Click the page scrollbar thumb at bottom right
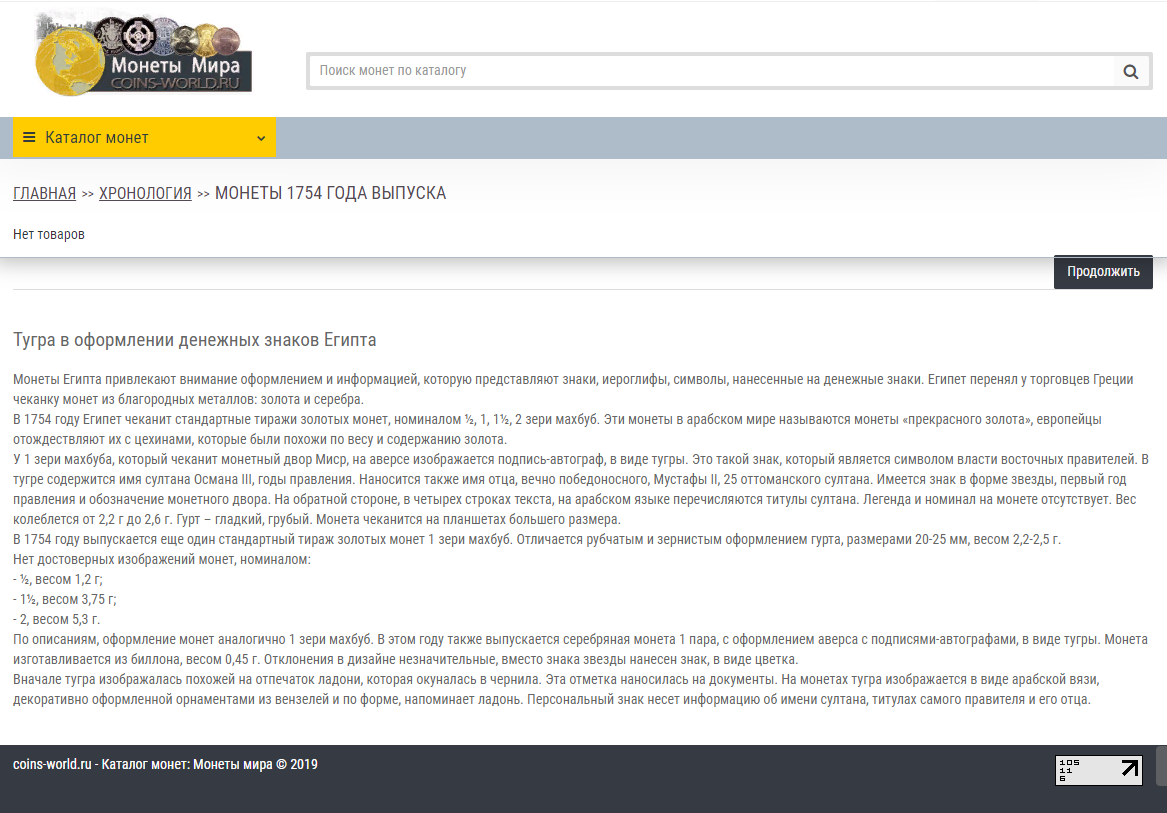Screen dimensions: 1167x813 click(1161, 766)
